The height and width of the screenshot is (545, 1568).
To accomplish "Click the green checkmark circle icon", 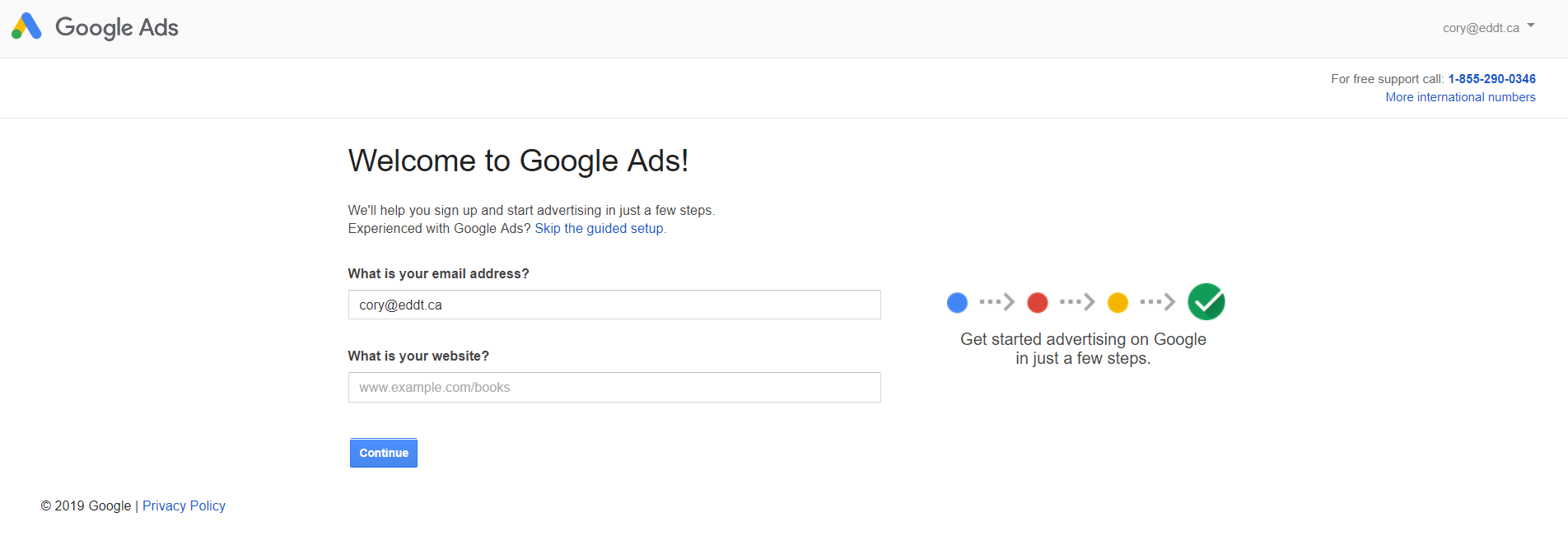I will (1206, 302).
